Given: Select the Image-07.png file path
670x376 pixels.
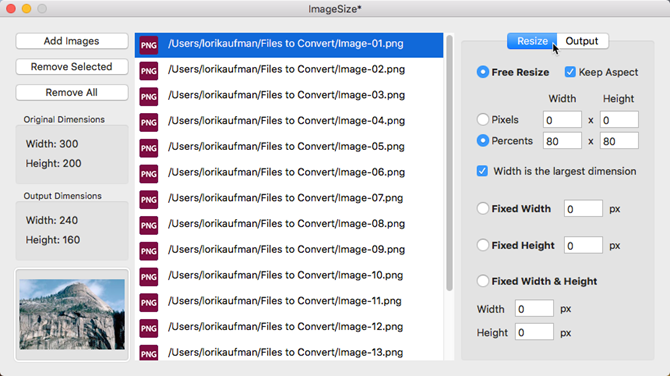Looking at the screenshot, I should pos(285,198).
